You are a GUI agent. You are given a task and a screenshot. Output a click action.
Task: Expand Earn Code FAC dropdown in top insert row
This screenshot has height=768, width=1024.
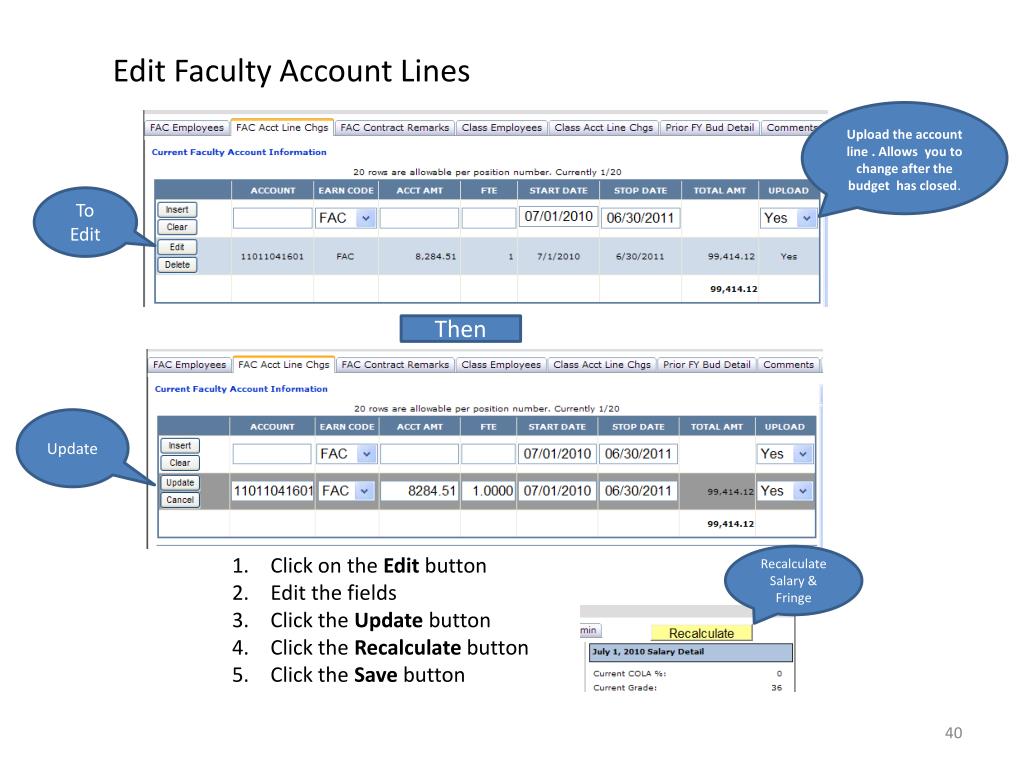click(x=366, y=218)
